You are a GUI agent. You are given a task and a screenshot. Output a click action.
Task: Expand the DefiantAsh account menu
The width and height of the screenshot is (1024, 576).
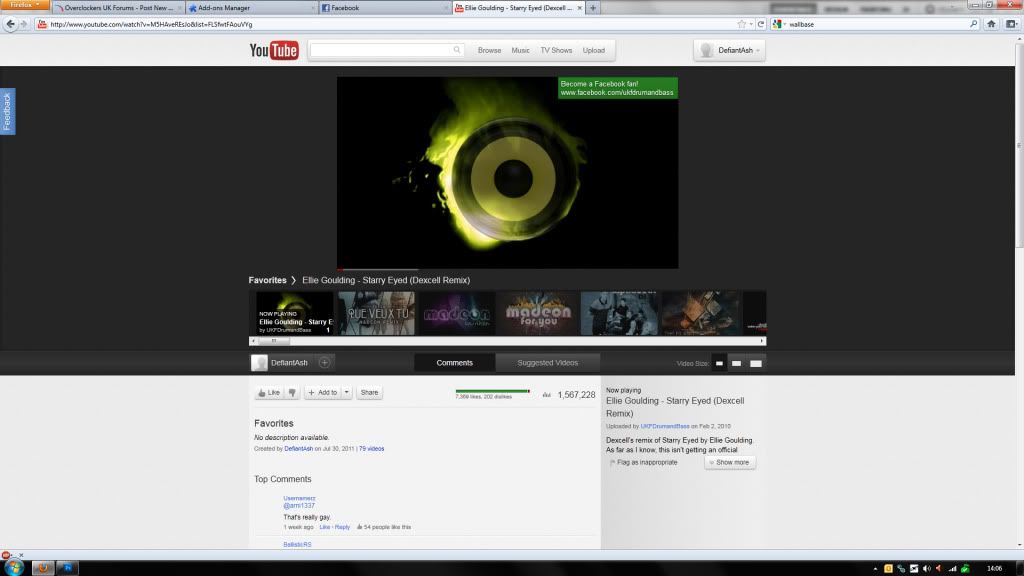759,50
